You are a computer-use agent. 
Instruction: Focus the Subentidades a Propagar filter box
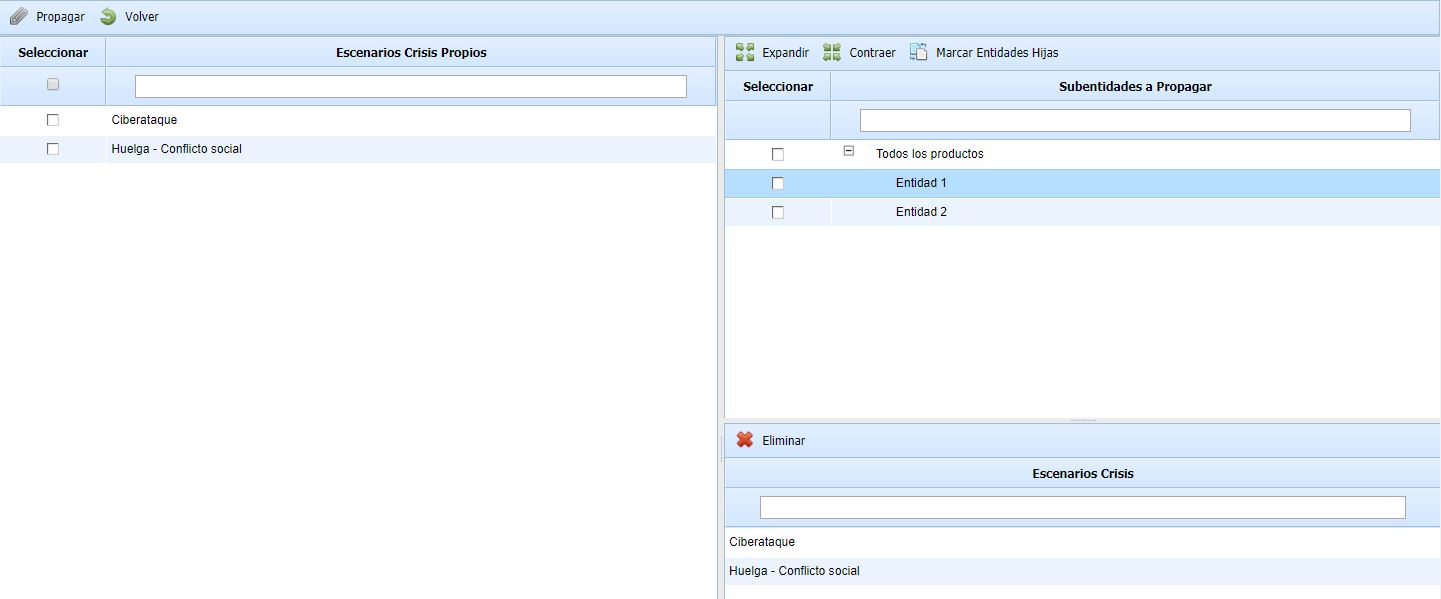pyautogui.click(x=1135, y=121)
